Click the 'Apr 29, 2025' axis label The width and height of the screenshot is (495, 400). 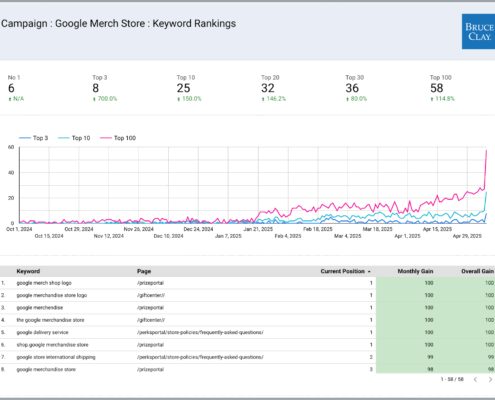tap(467, 236)
